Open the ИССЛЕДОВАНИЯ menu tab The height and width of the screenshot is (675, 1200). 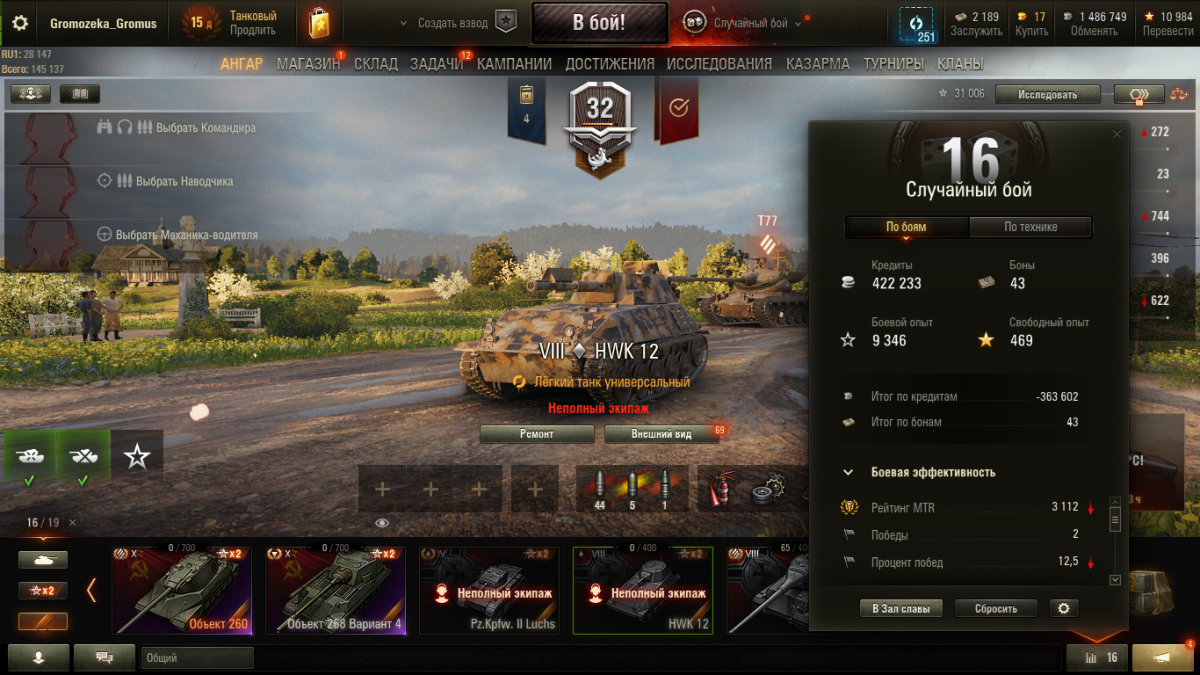pos(719,64)
